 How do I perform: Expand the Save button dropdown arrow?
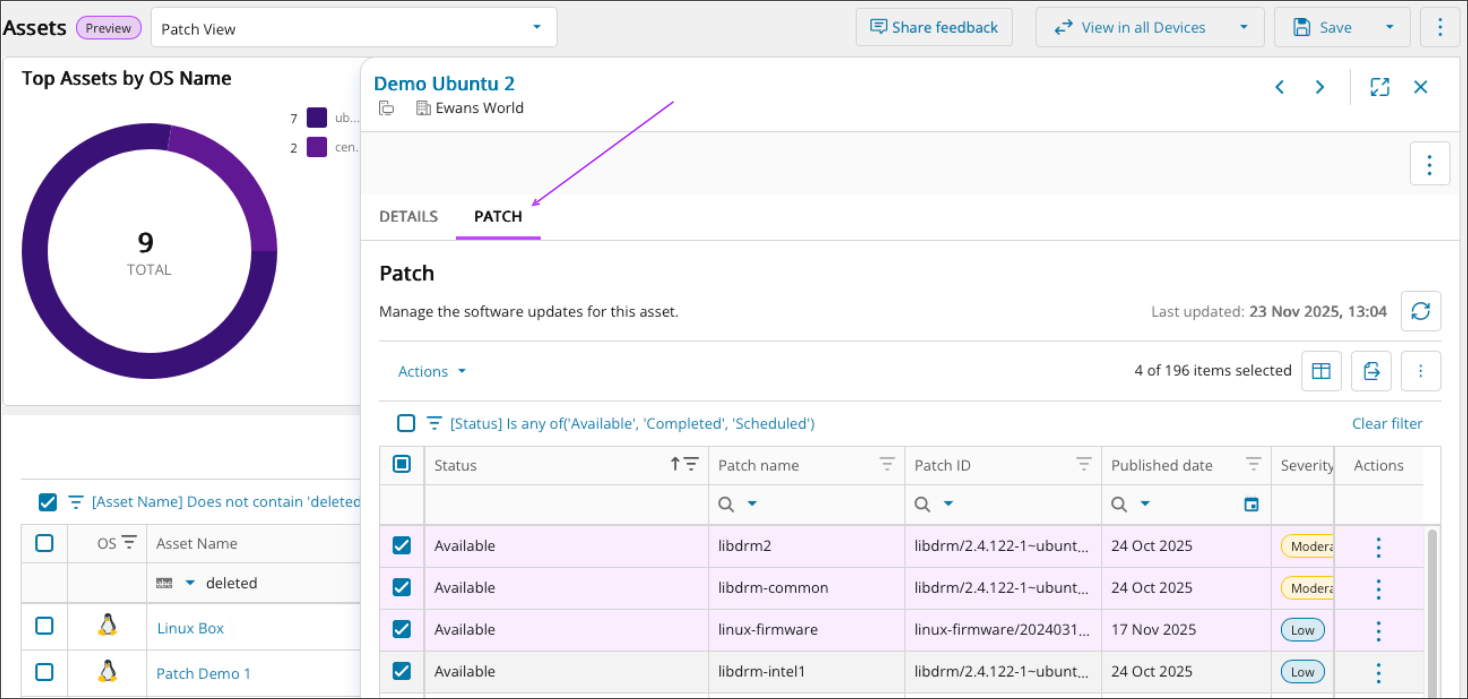(x=1389, y=28)
